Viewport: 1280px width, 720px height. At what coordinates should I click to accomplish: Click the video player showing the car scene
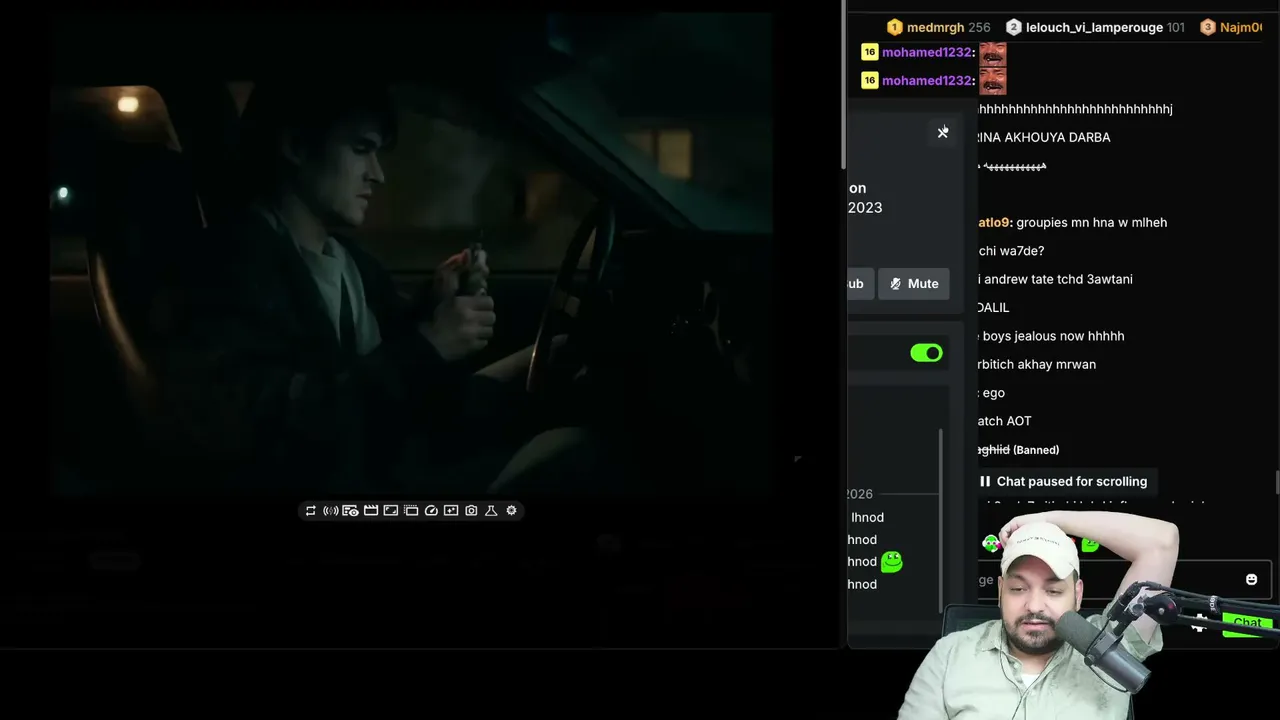(411, 255)
